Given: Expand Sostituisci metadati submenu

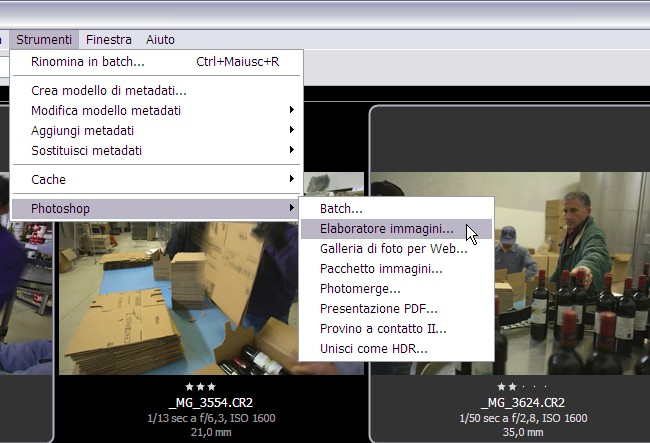Looking at the screenshot, I should tap(156, 150).
